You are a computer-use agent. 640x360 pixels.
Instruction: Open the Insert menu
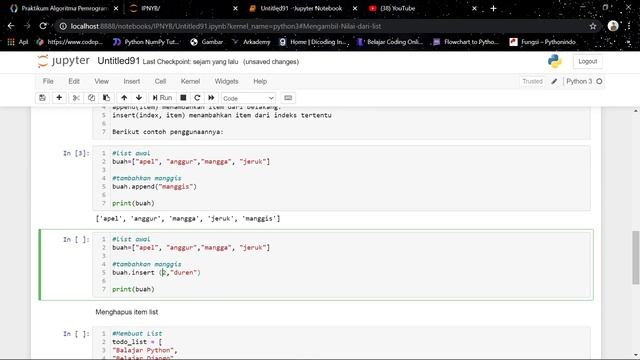(131, 81)
